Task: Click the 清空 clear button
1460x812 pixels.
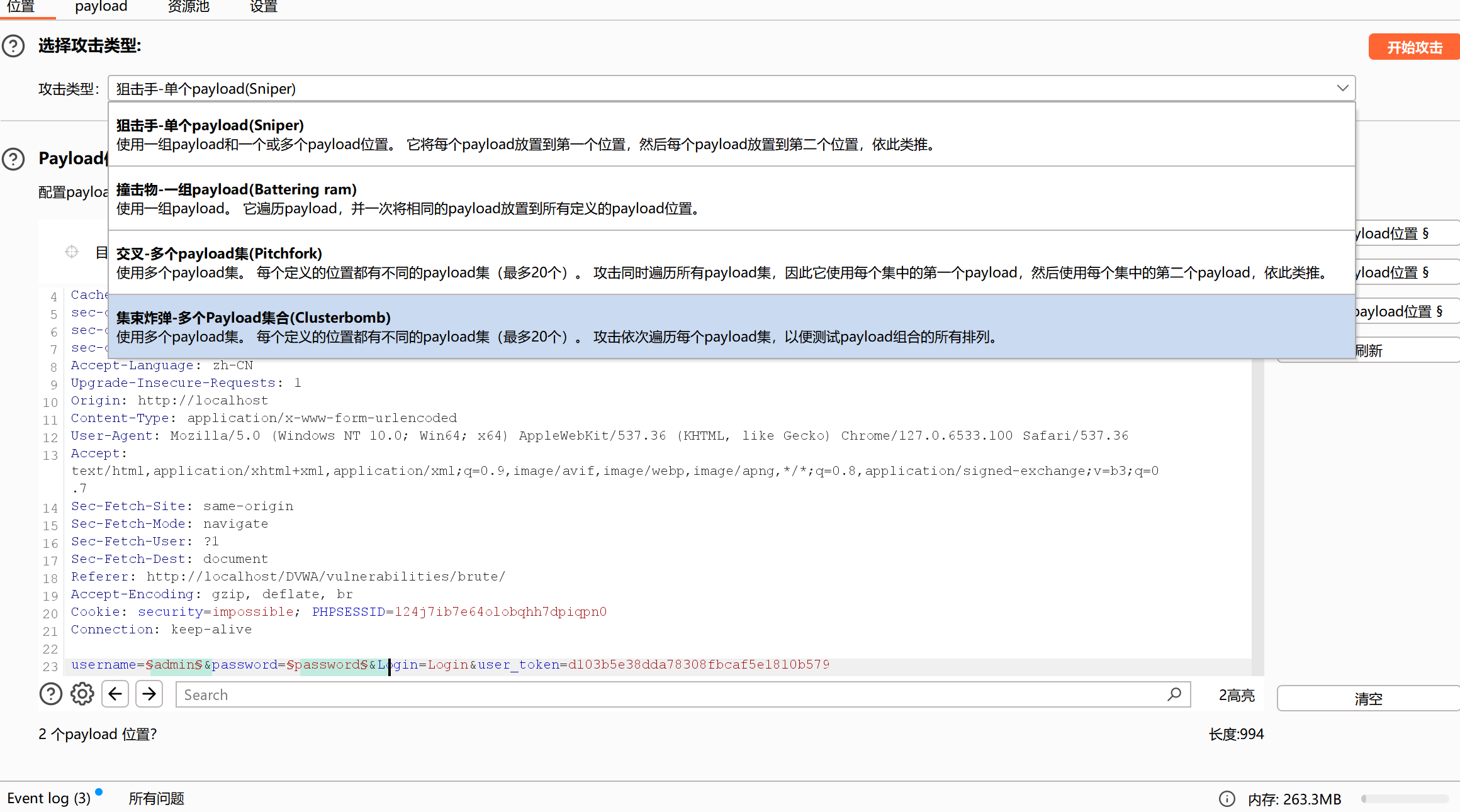Action: [1368, 699]
